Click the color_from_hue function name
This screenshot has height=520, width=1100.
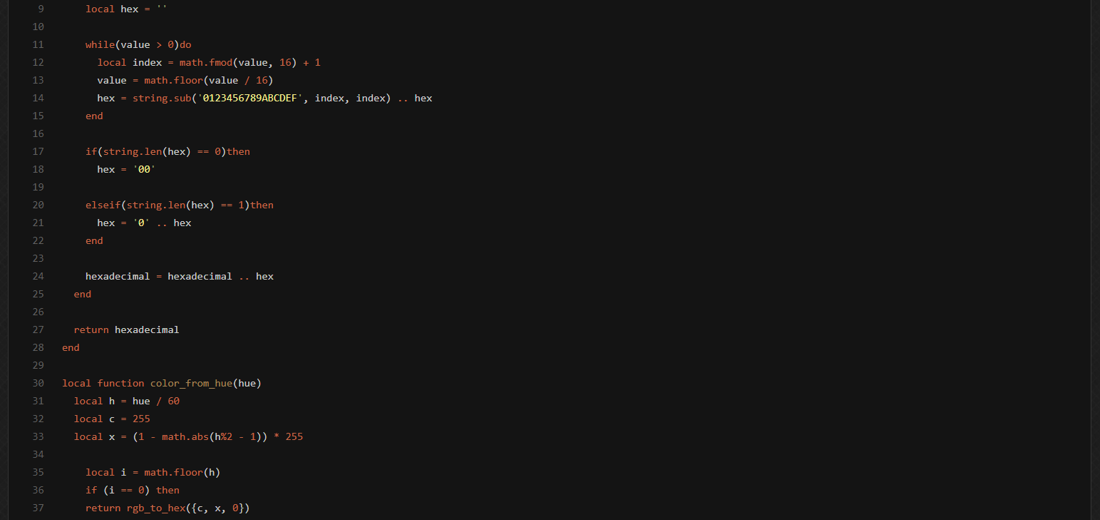[191, 383]
